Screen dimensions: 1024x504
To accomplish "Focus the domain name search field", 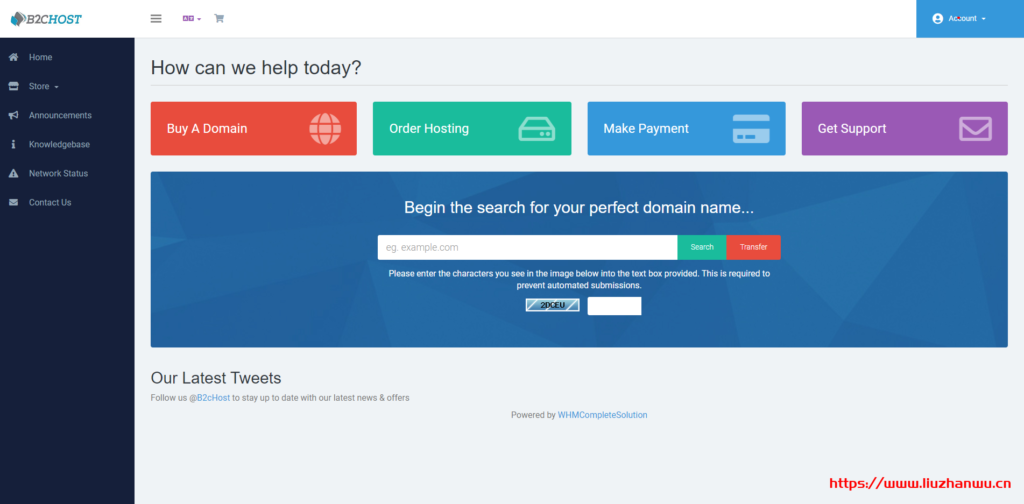I will point(527,247).
